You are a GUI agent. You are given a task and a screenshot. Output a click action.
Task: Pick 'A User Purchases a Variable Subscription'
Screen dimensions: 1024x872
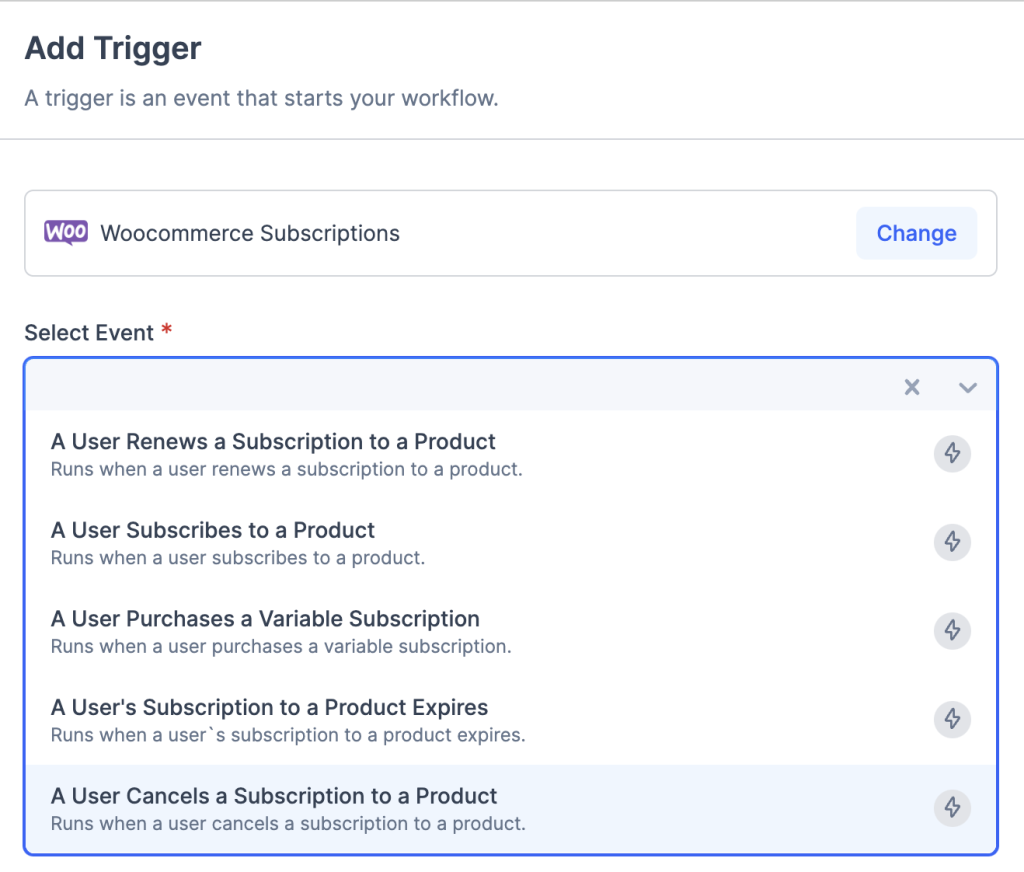click(x=265, y=619)
